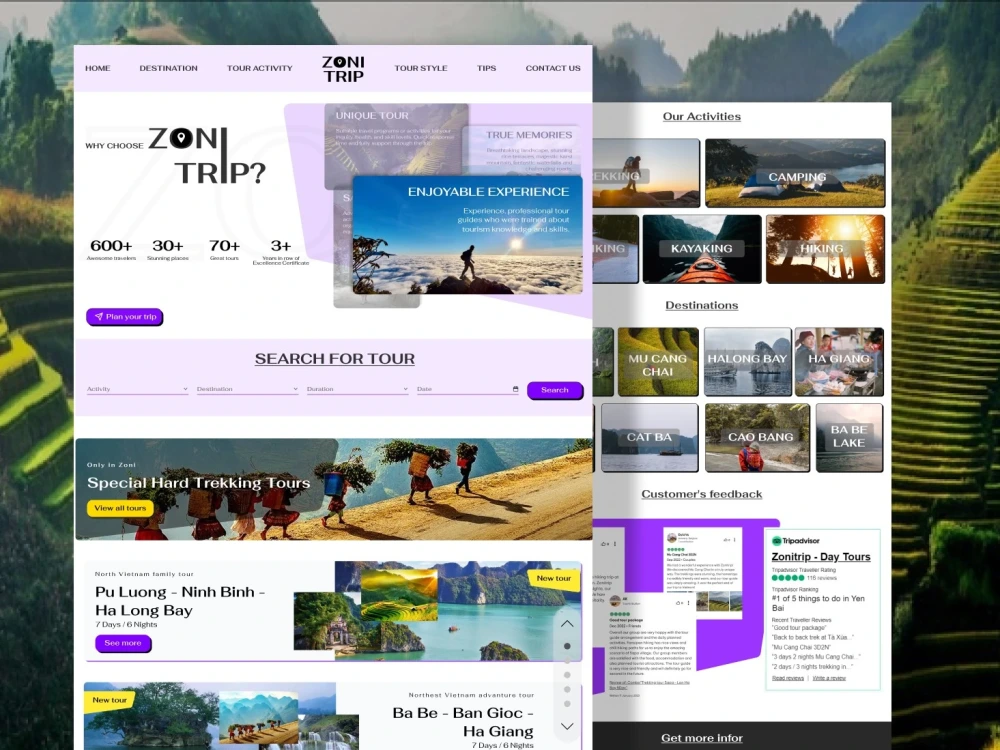The width and height of the screenshot is (1000, 750).
Task: Click the purple Search button
Action: (x=555, y=390)
